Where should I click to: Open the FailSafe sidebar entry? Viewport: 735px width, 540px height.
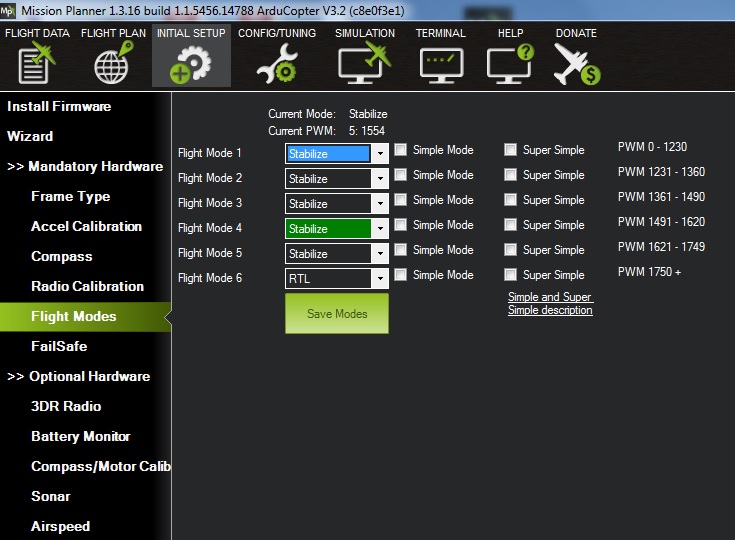click(59, 346)
